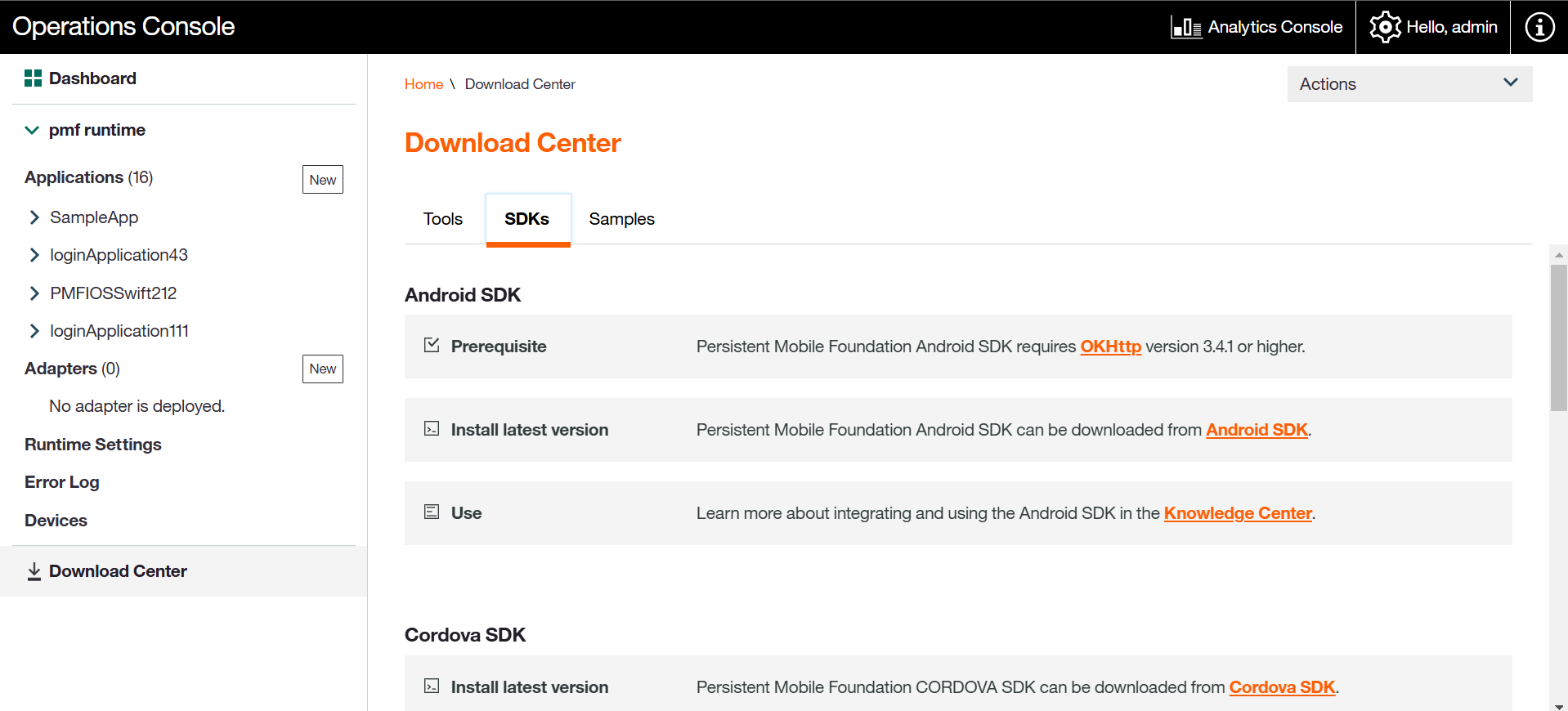Click the Prerequisite checkmark icon

432,346
